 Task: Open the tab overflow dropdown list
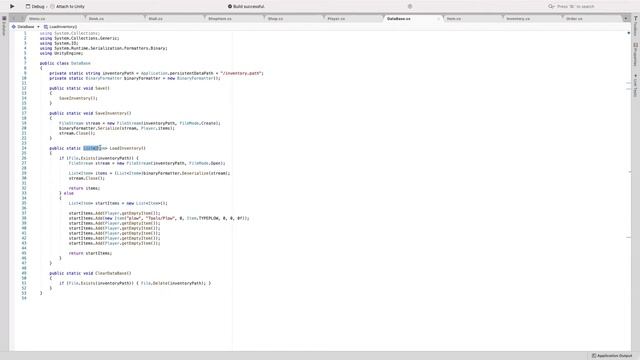(626, 19)
